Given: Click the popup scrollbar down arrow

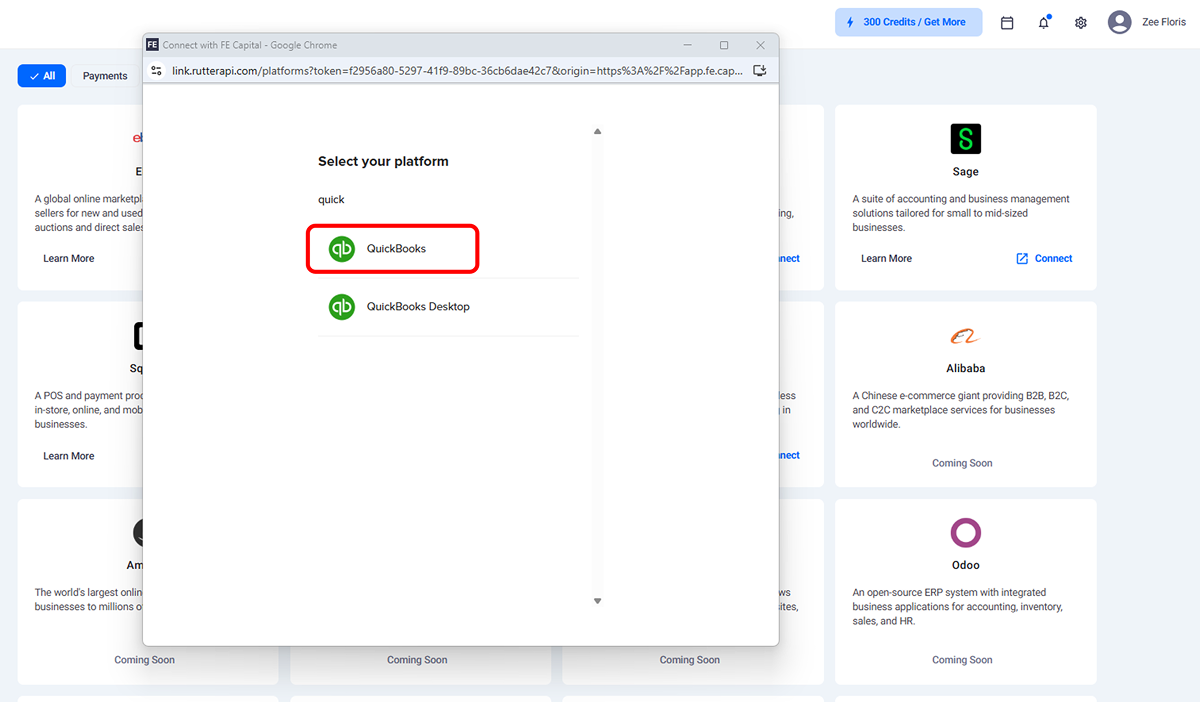Looking at the screenshot, I should point(597,601).
